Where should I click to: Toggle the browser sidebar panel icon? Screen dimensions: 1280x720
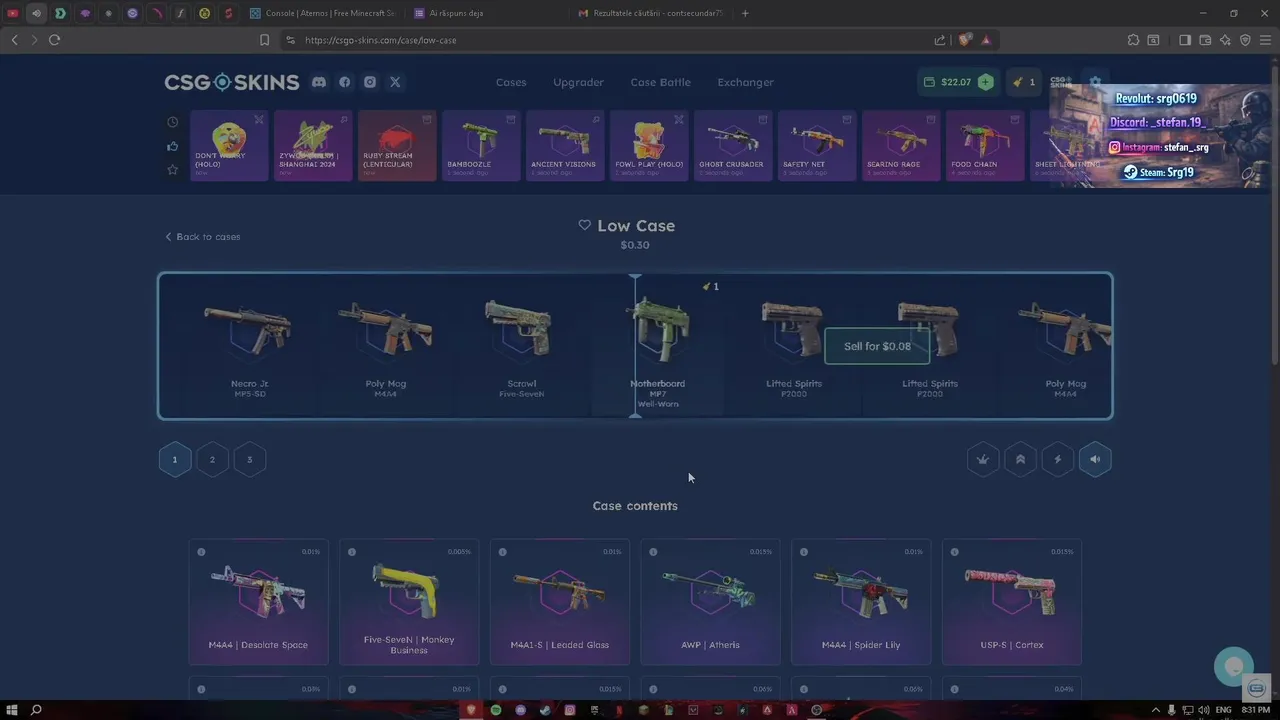tap(1185, 40)
